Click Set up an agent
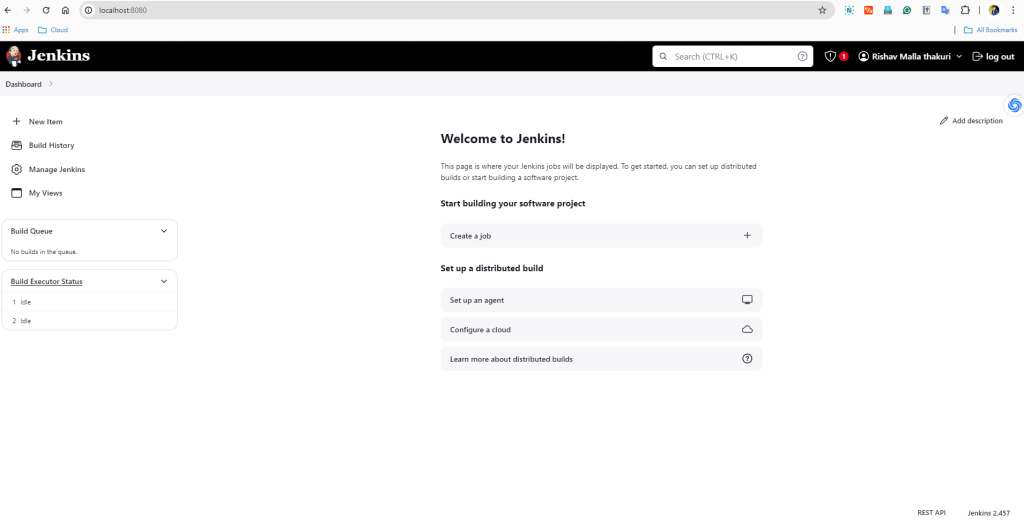1024x522 pixels. [601, 300]
